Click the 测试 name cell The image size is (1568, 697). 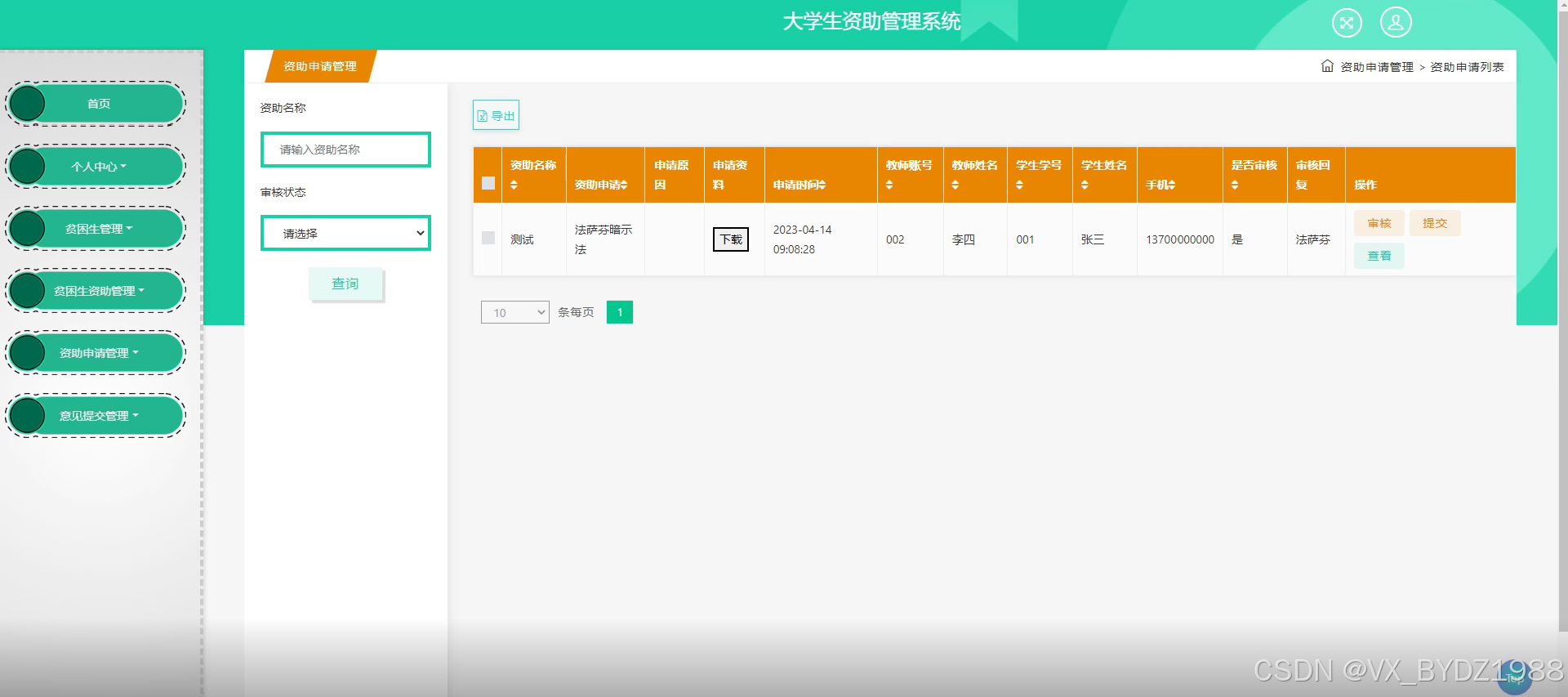coord(534,239)
